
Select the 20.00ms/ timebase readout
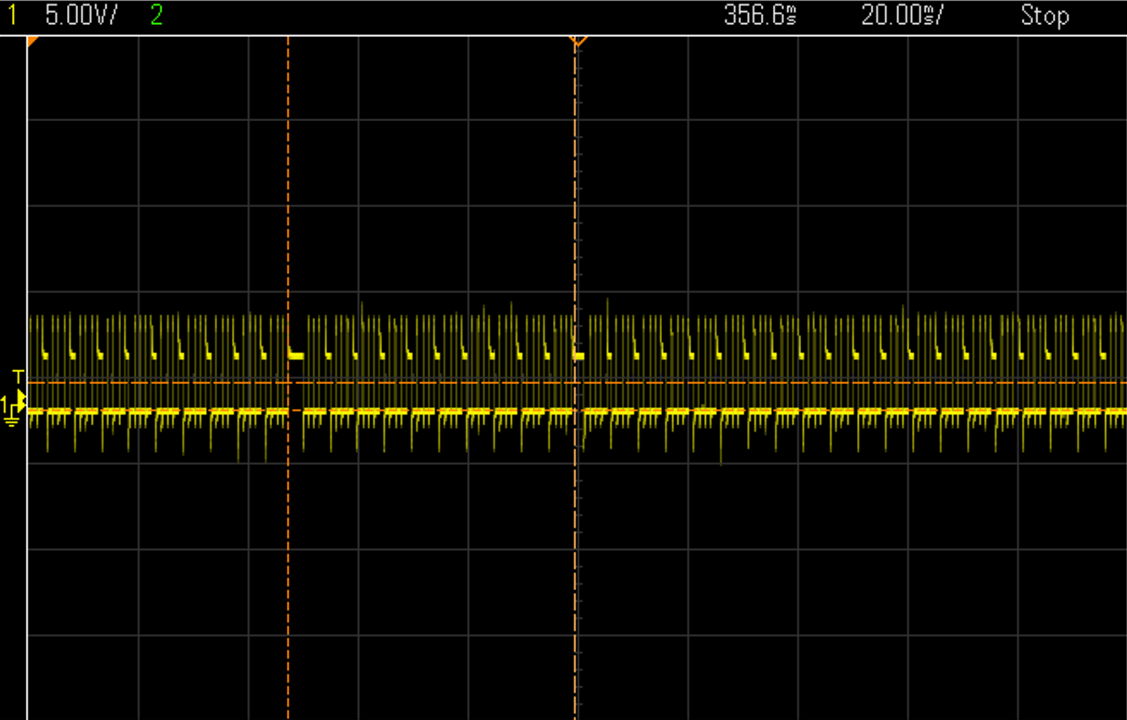[x=903, y=15]
